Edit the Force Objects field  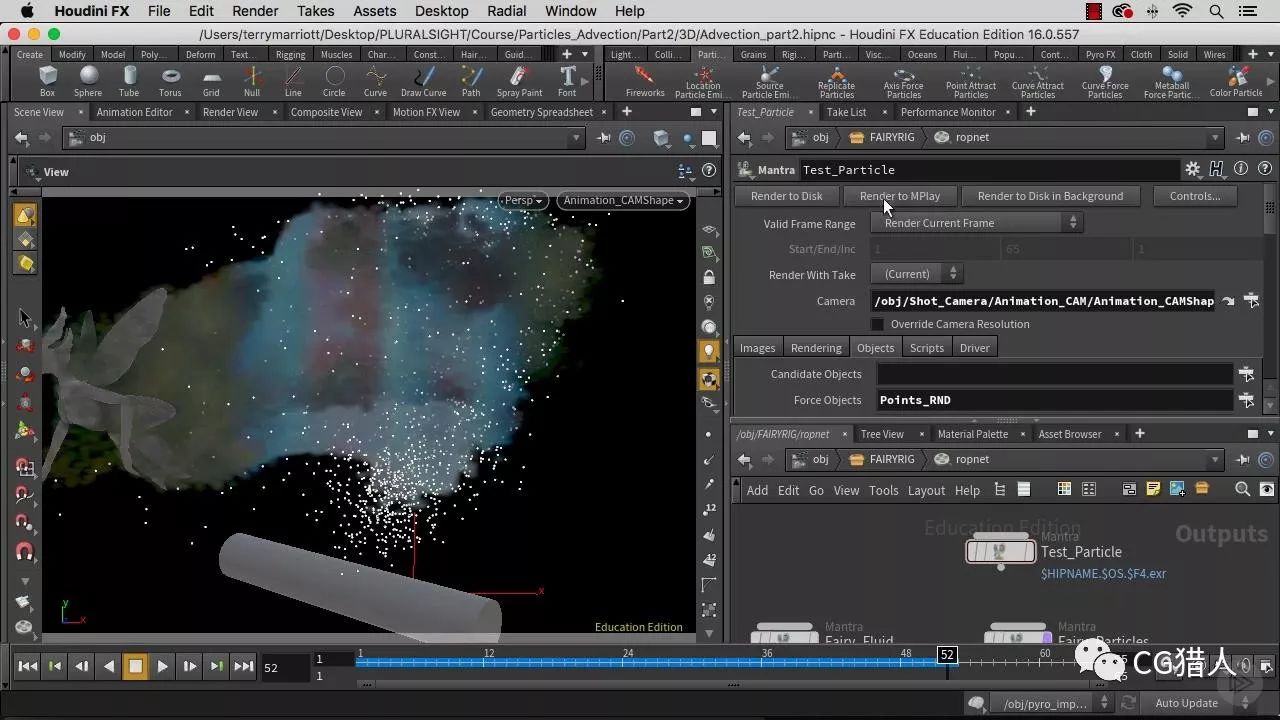(x=1054, y=400)
